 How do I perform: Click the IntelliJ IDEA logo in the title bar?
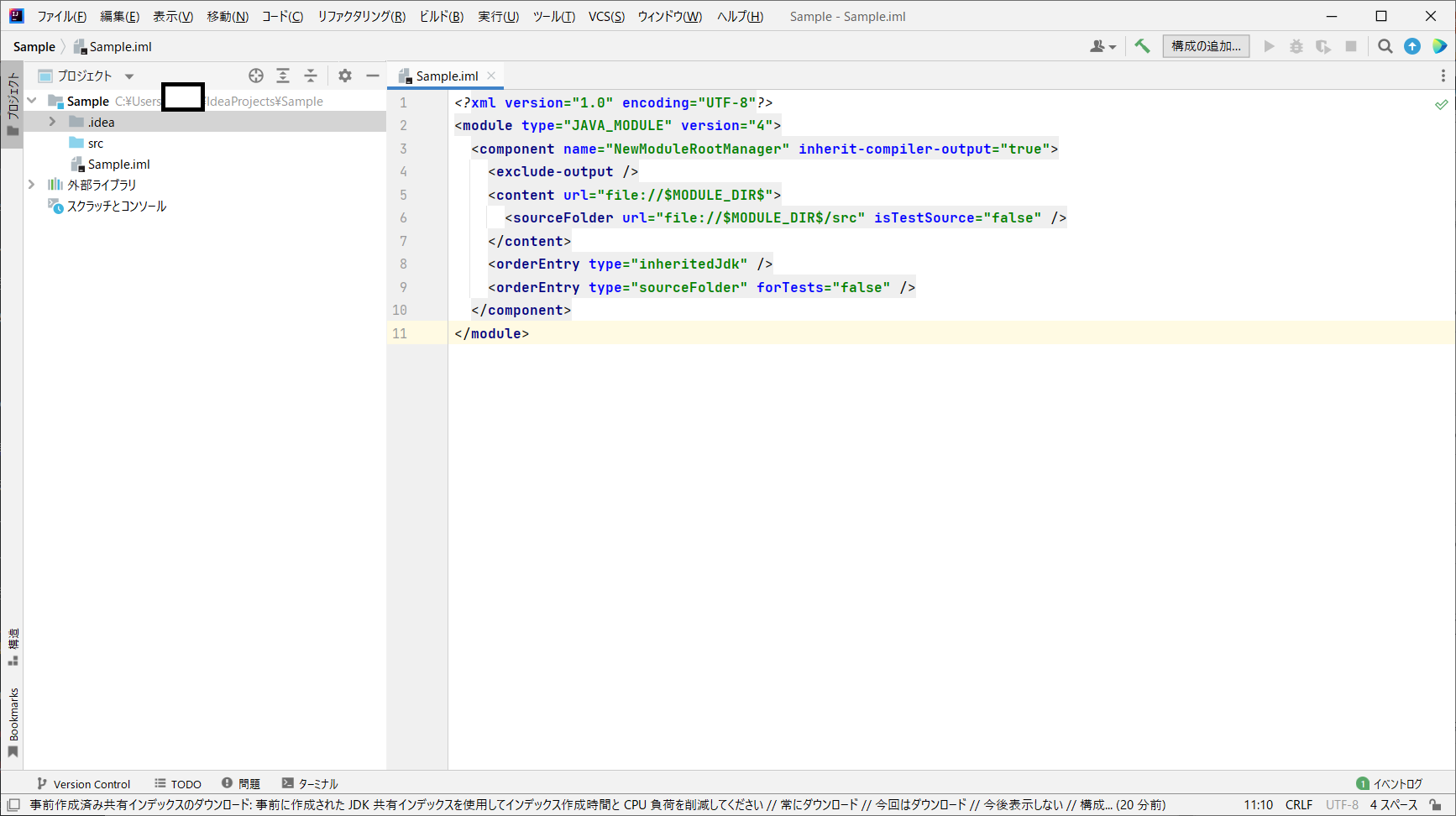point(16,16)
